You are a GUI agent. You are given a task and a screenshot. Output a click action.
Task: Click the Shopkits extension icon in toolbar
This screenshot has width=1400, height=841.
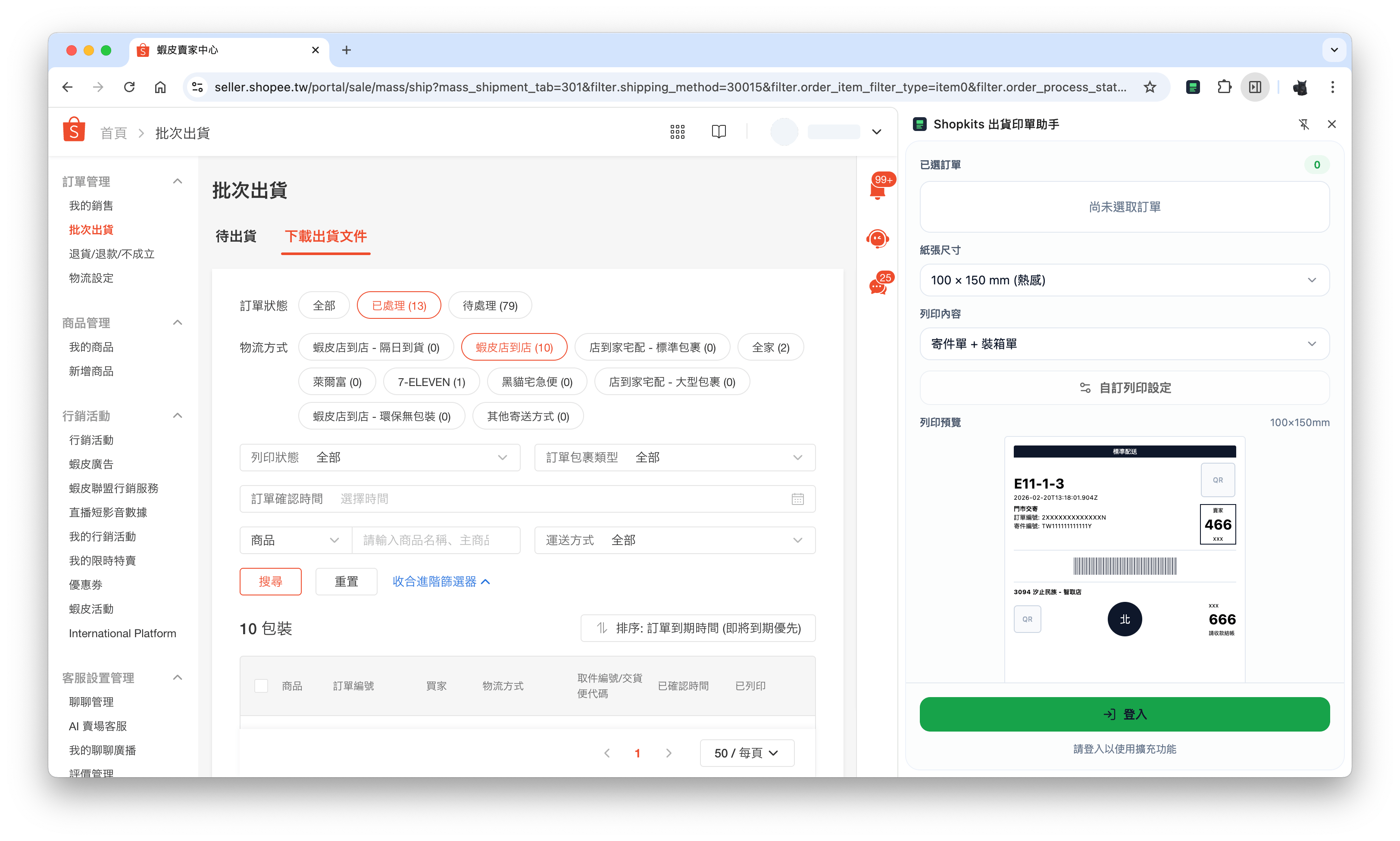[1193, 87]
